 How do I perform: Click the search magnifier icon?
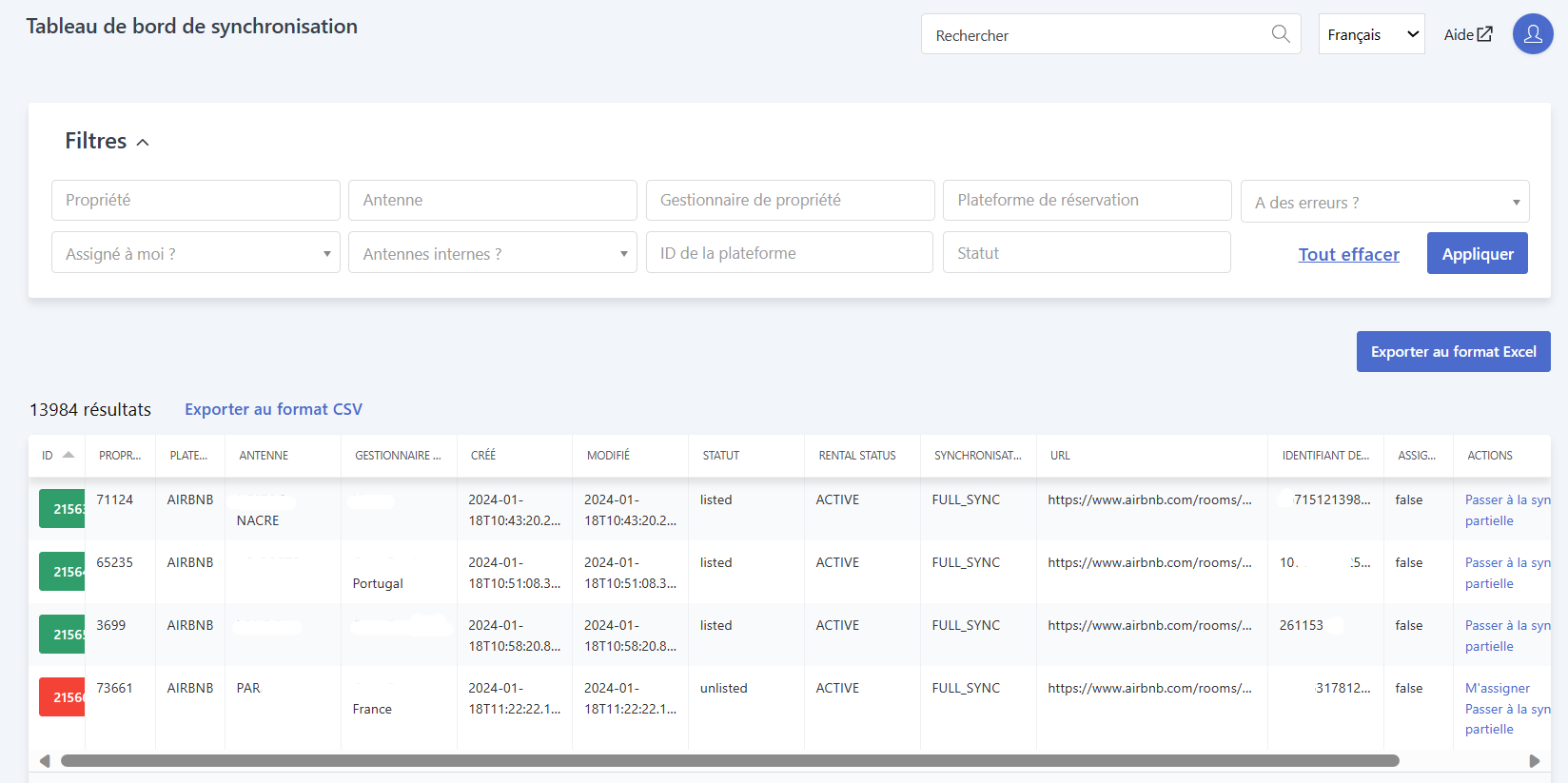click(1281, 34)
